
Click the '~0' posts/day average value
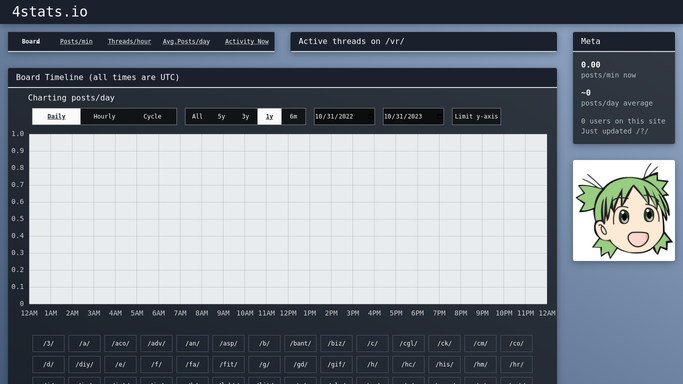[586, 93]
